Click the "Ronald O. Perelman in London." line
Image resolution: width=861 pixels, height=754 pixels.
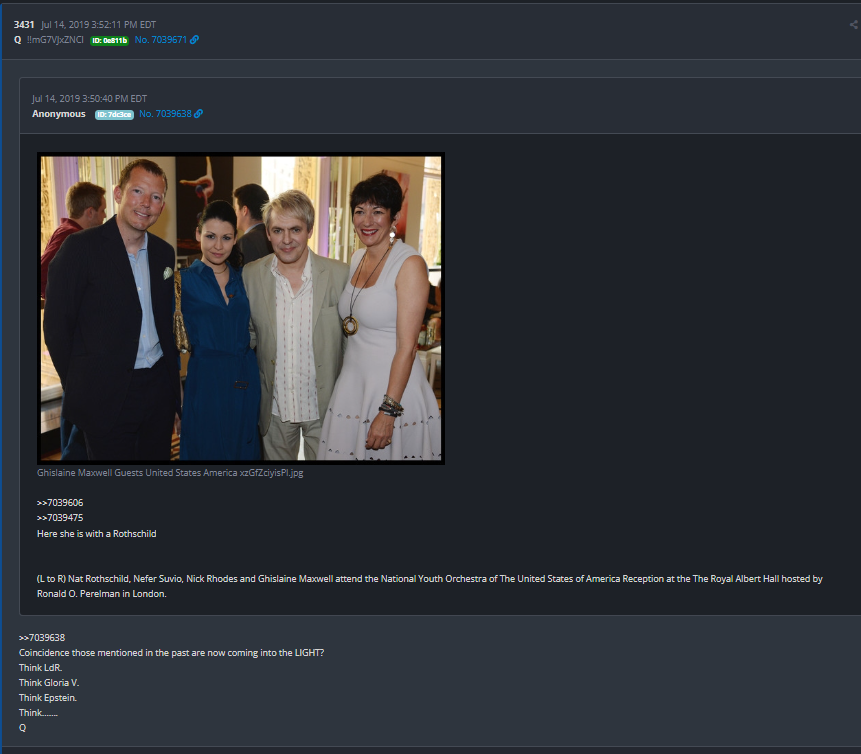pos(102,594)
